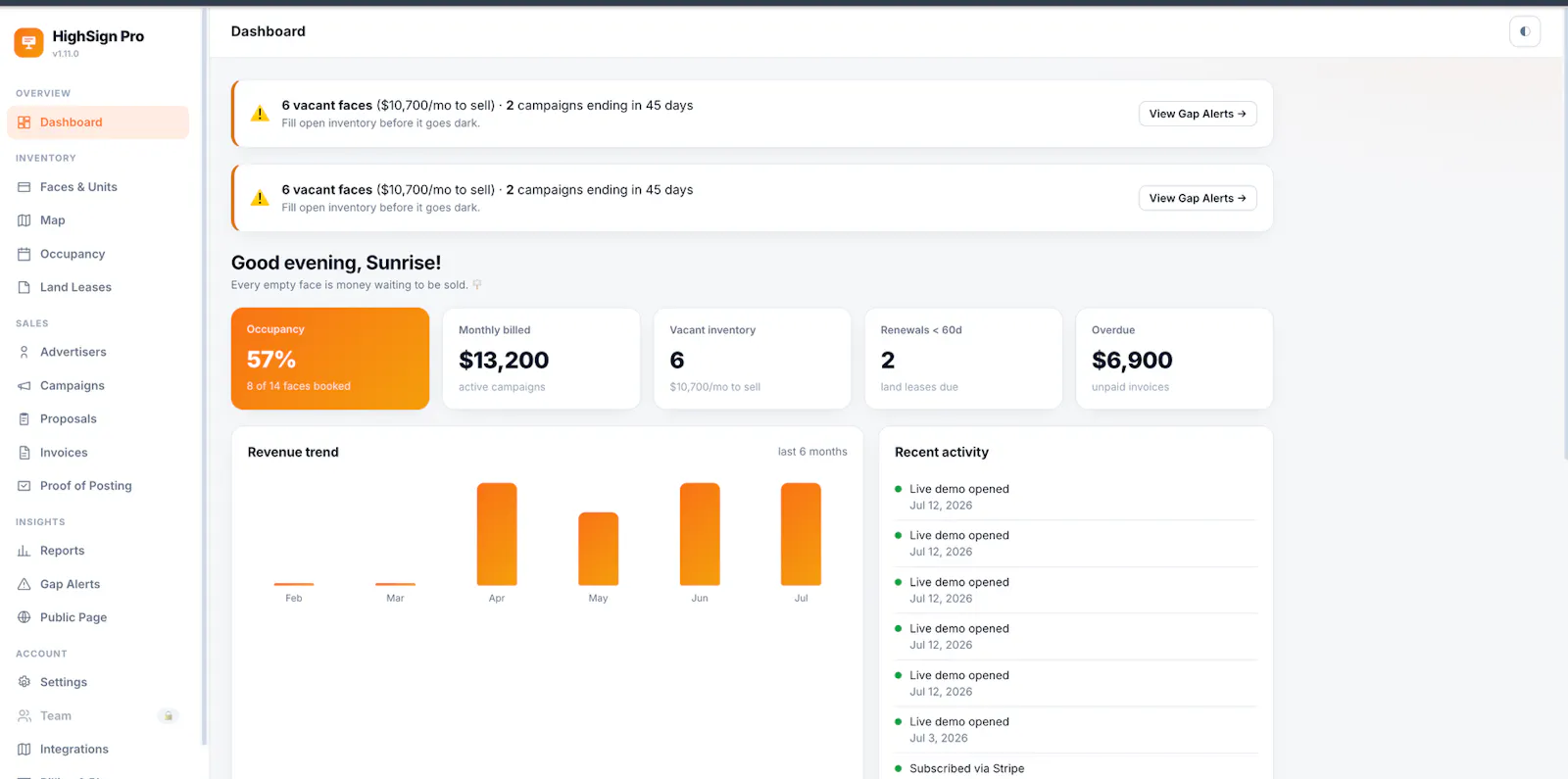Click the Reports bar chart icon
The height and width of the screenshot is (779, 1568).
tap(24, 551)
